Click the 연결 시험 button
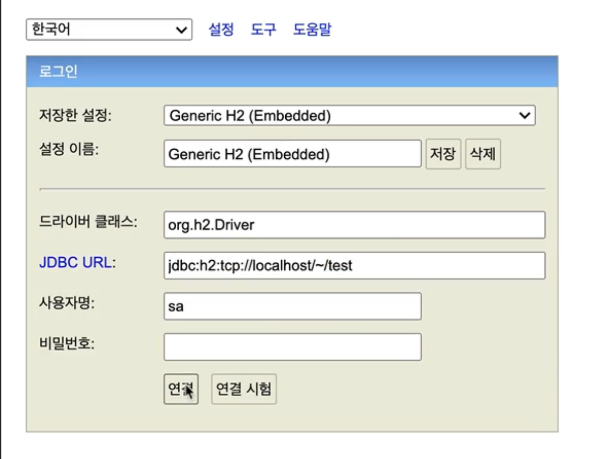 (244, 389)
